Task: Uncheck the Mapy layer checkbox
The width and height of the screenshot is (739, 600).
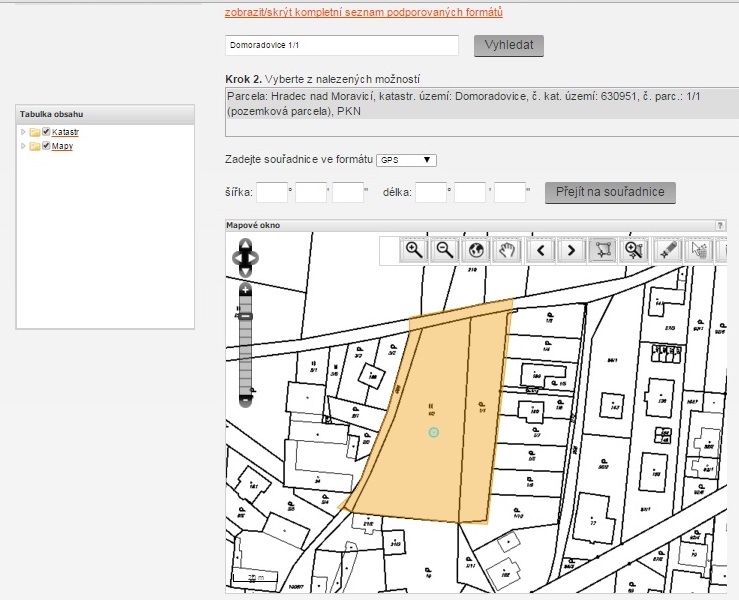Action: tap(46, 146)
